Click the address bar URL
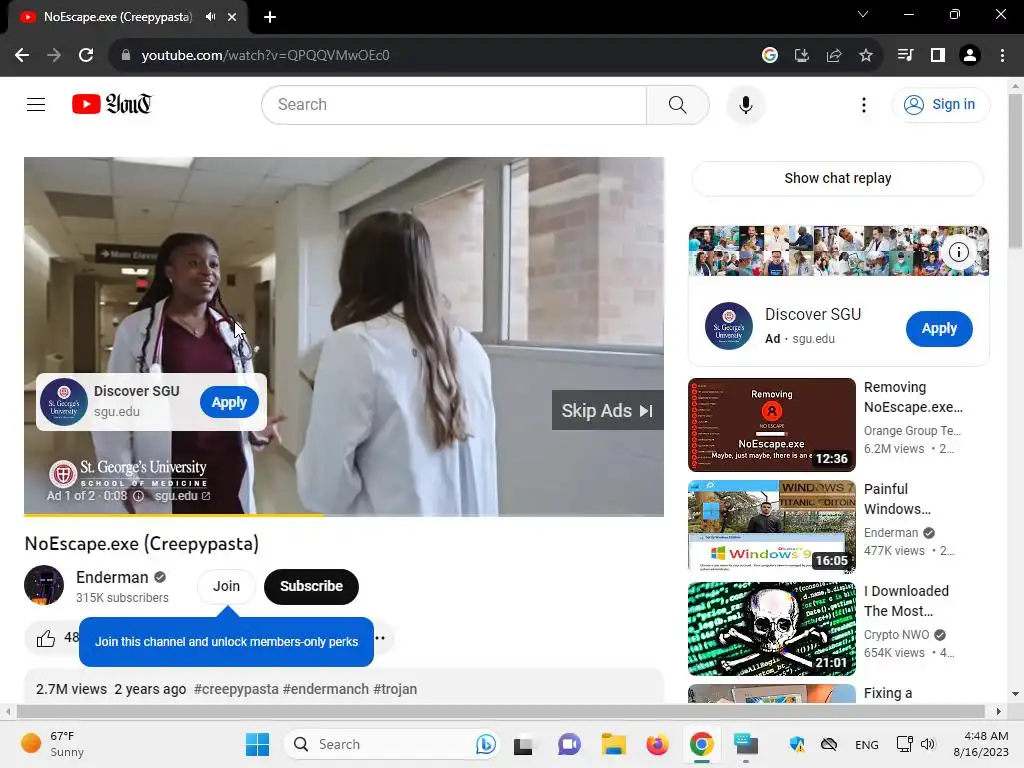Screen dimensions: 1024x768 (265, 56)
